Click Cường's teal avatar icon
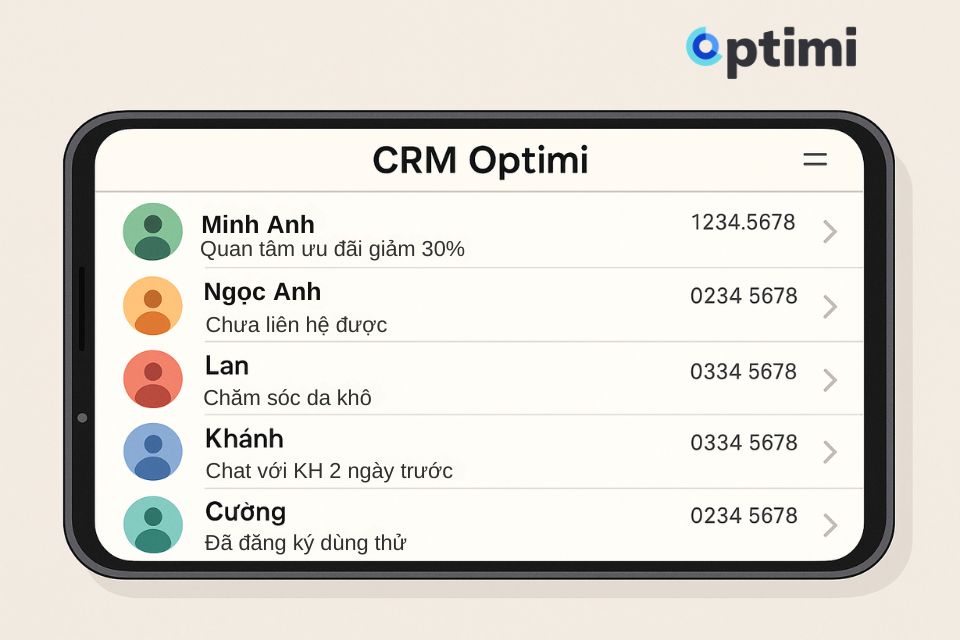The height and width of the screenshot is (640, 960). (153, 525)
